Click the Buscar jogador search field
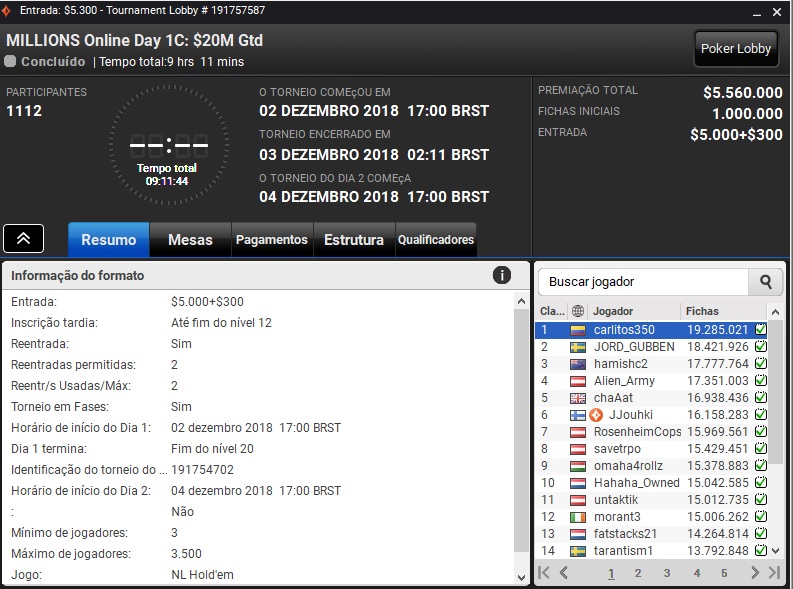 pyautogui.click(x=643, y=282)
